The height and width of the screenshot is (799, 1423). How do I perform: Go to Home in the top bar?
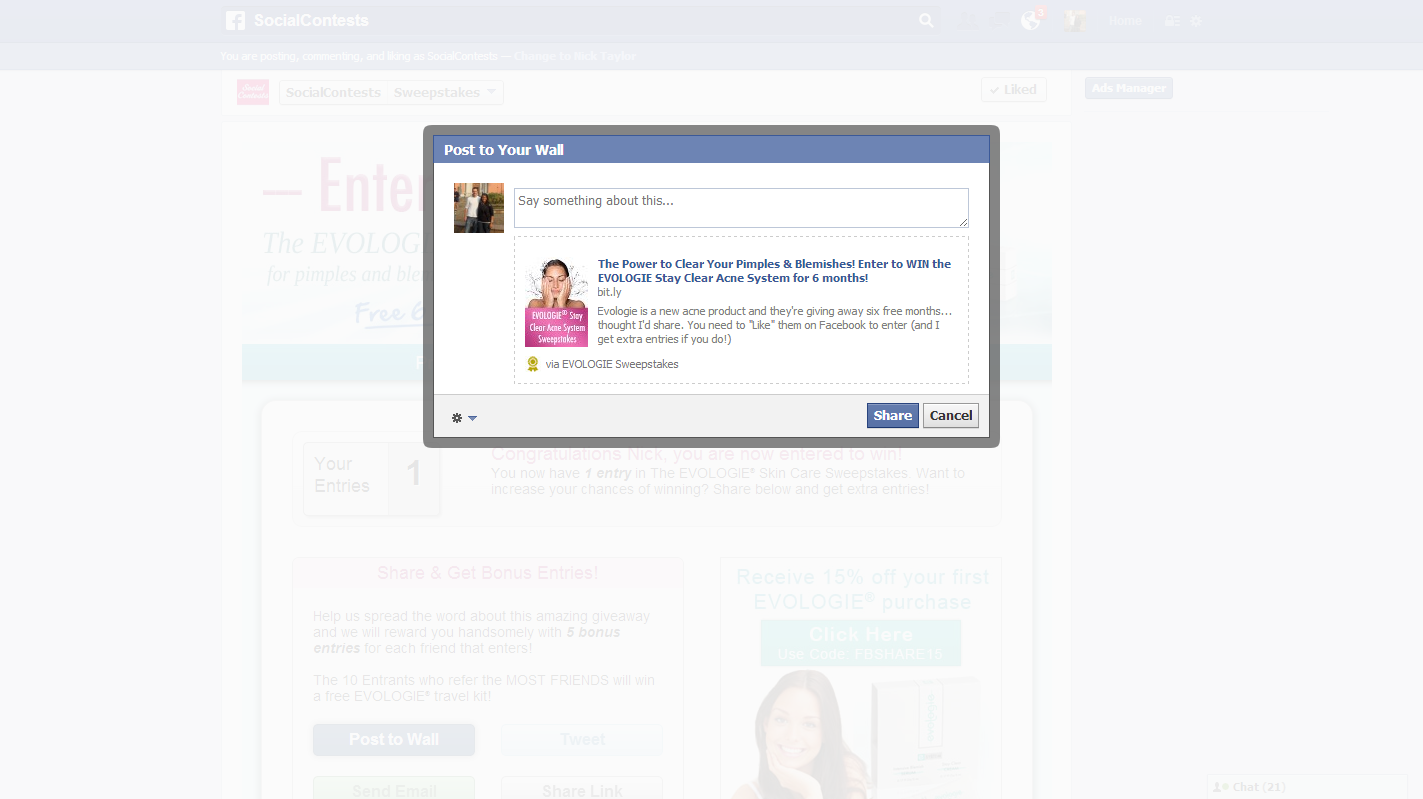[x=1125, y=20]
